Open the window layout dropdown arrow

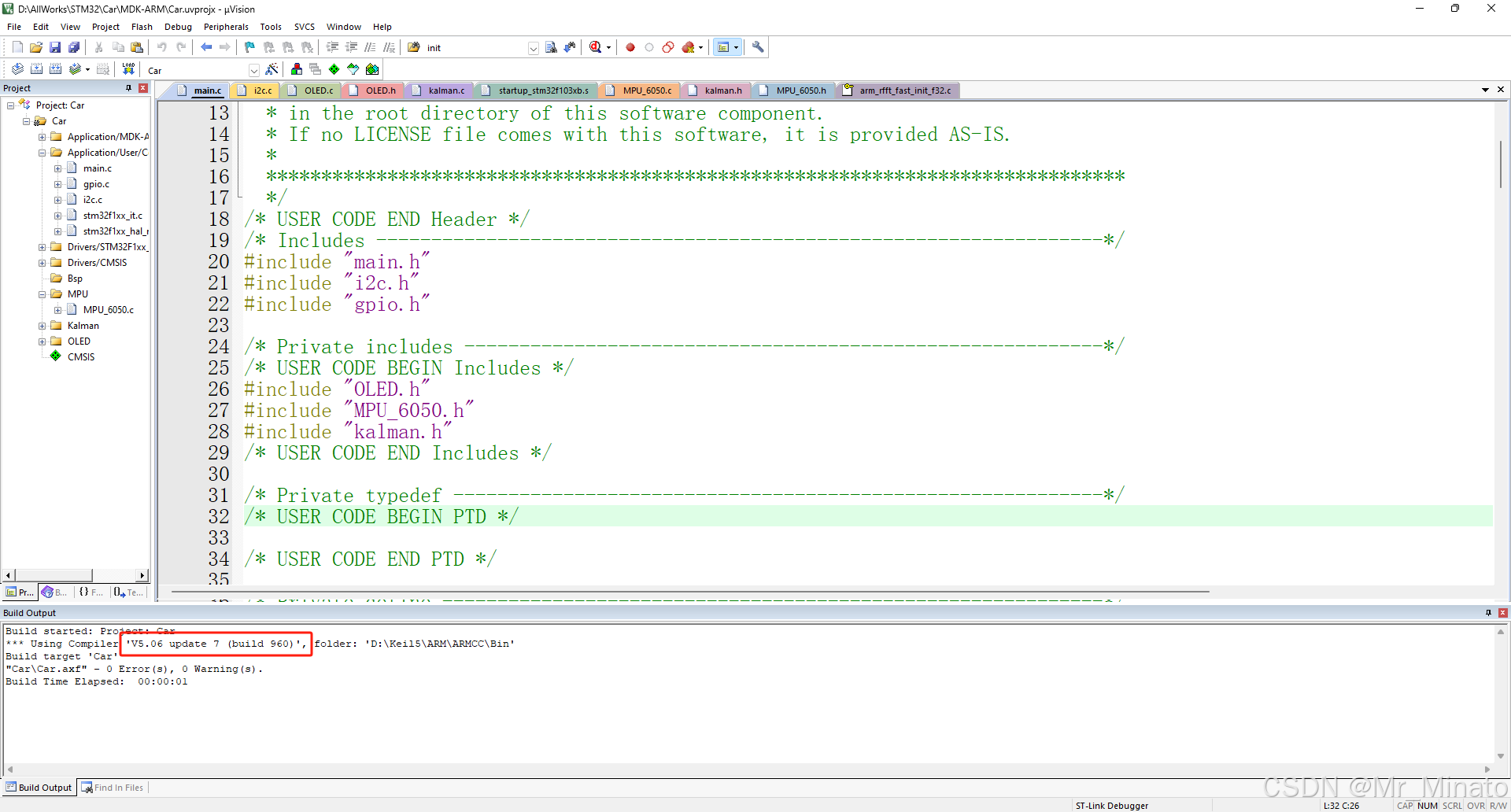pyautogui.click(x=737, y=48)
